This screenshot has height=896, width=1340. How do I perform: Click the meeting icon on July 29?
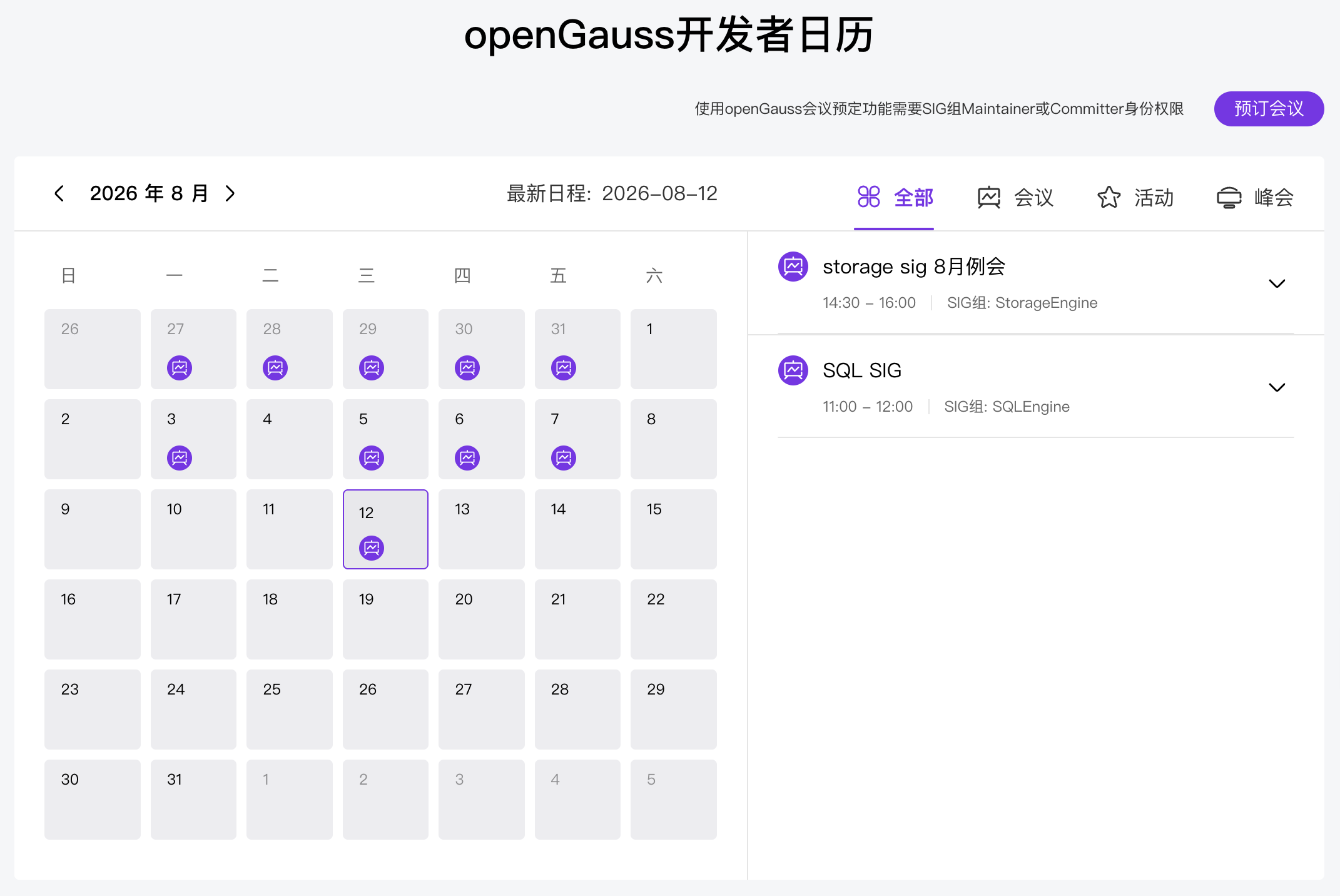(372, 367)
